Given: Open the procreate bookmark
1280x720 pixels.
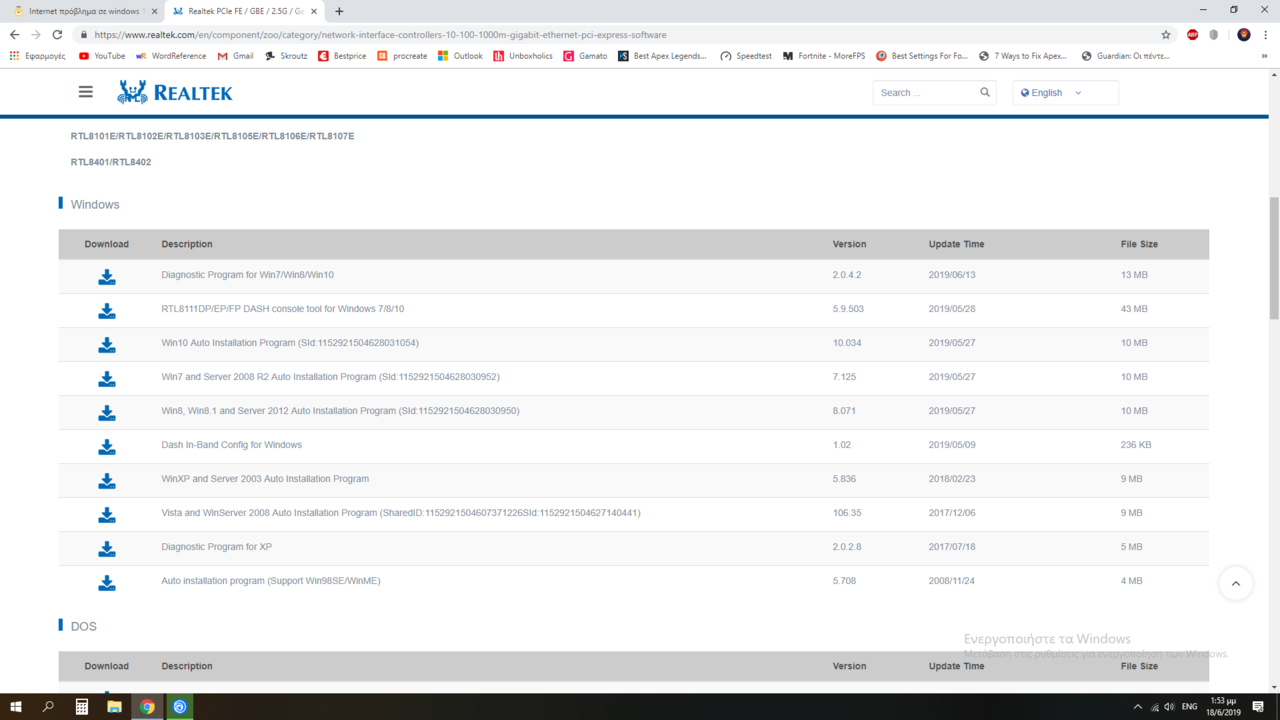Looking at the screenshot, I should pos(402,56).
